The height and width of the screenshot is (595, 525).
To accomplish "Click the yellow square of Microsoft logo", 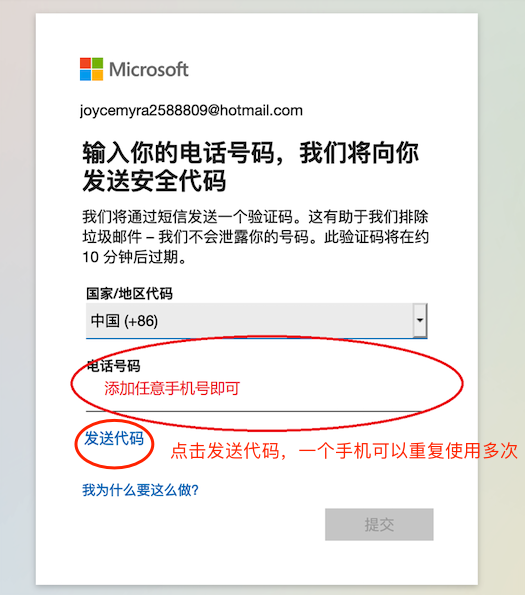I will pos(97,75).
